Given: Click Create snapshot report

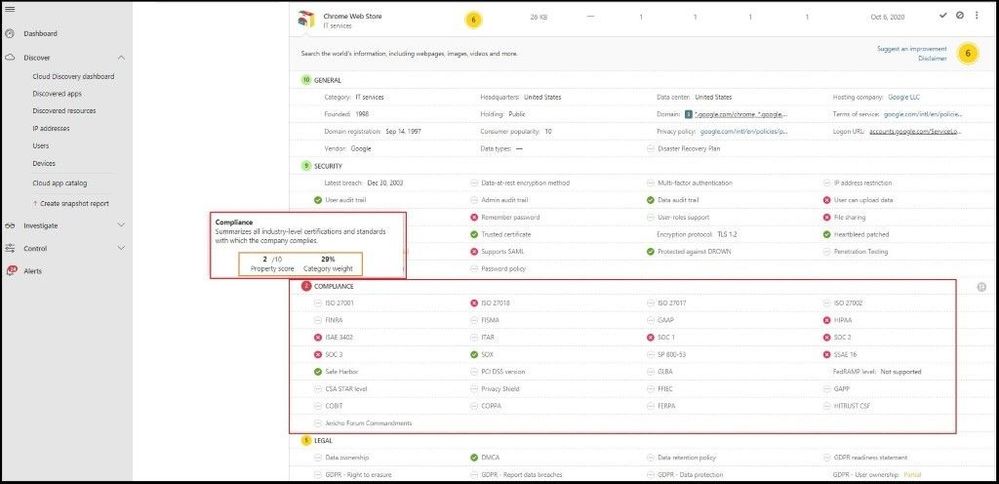Looking at the screenshot, I should point(71,204).
